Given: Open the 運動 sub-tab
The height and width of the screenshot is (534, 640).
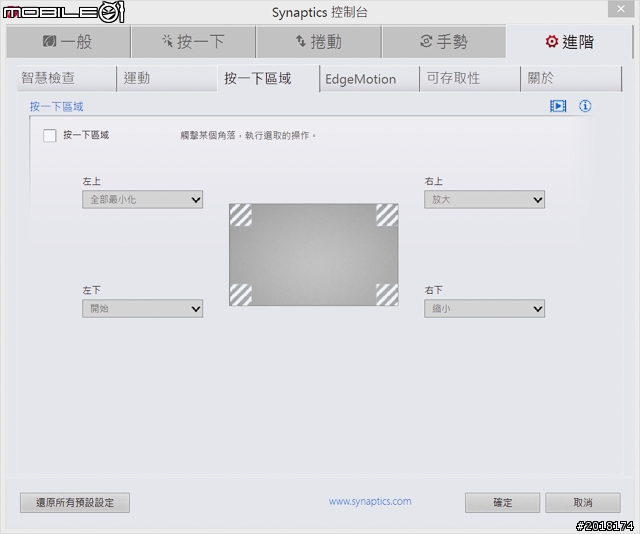Looking at the screenshot, I should coord(167,78).
